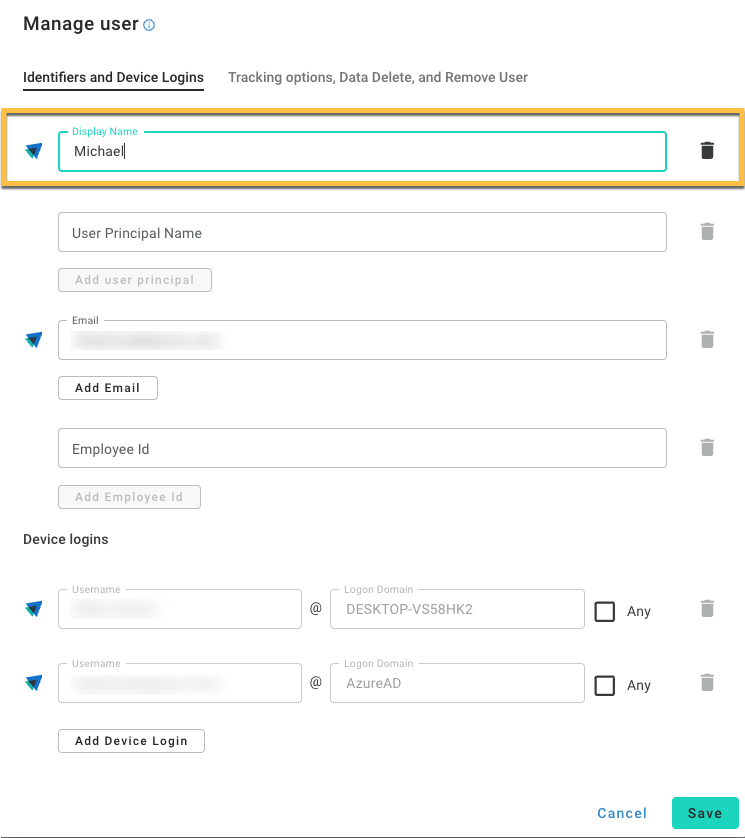Delete the Employee Id via trash icon
Viewport: 745px width, 838px height.
click(x=707, y=447)
